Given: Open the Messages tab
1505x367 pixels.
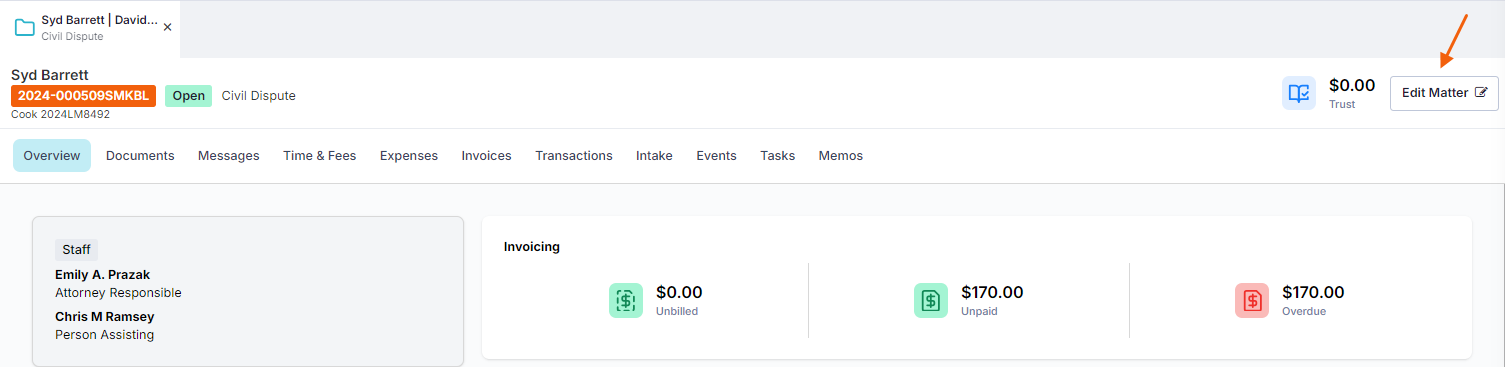Looking at the screenshot, I should coord(229,156).
